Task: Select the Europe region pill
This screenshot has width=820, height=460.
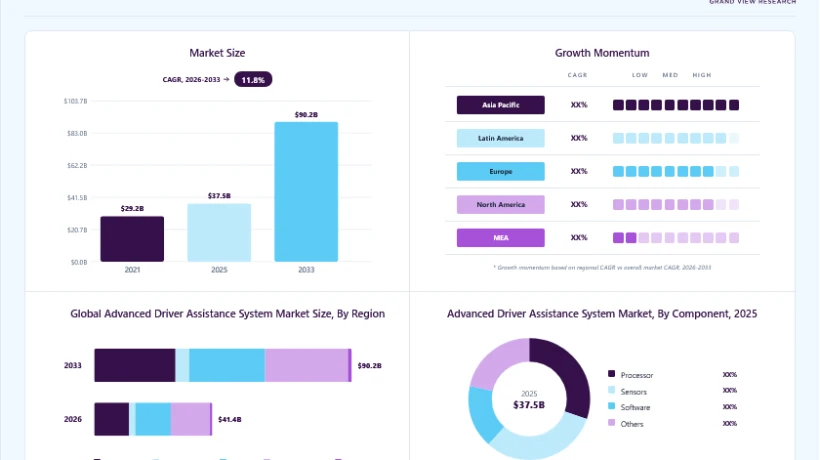Action: click(500, 171)
